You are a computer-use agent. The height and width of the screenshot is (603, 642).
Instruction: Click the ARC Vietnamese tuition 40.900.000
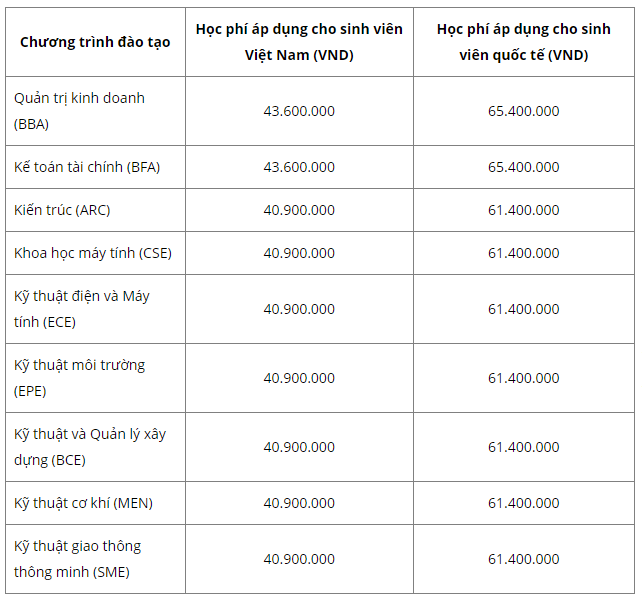pos(299,210)
